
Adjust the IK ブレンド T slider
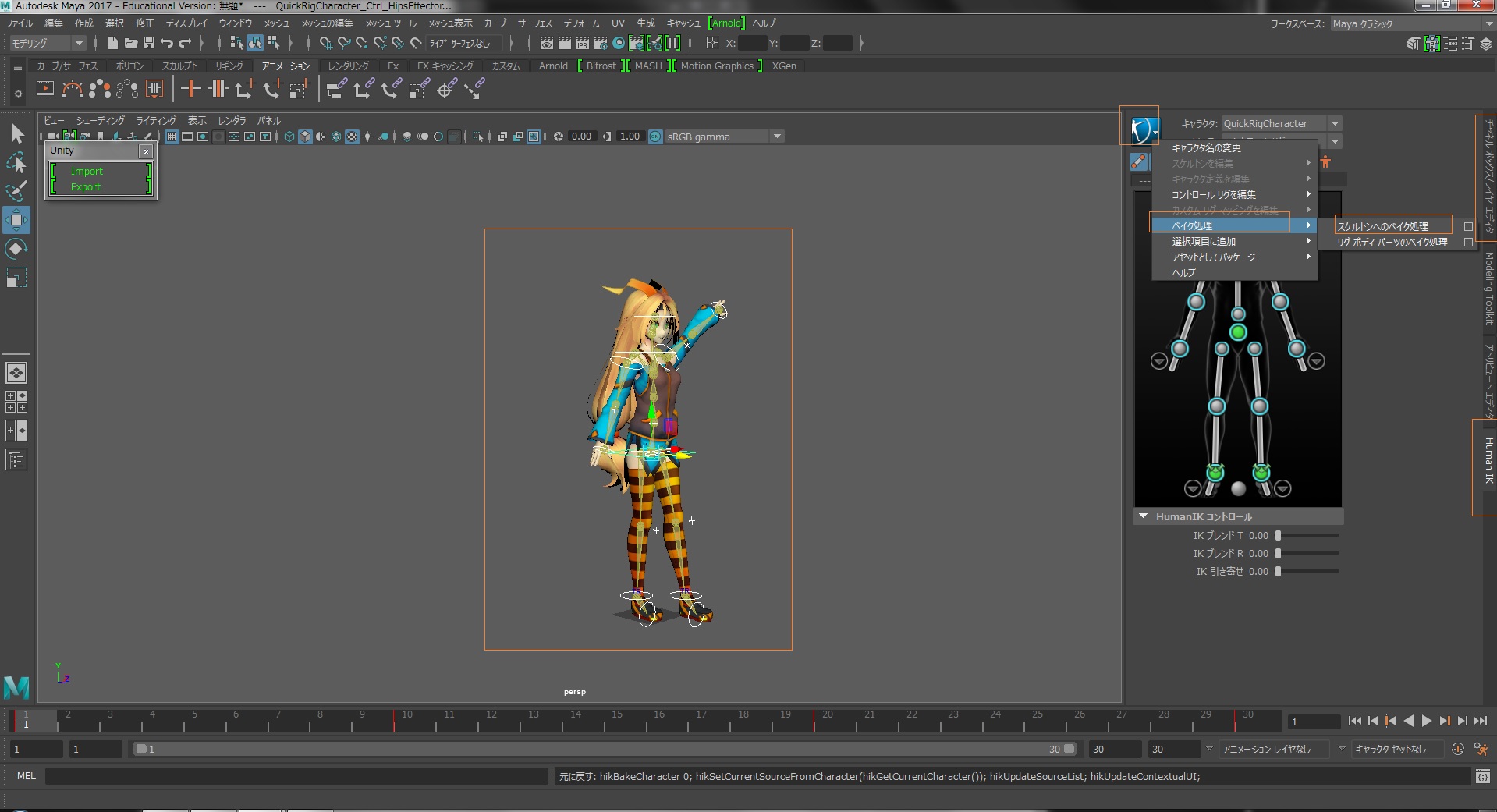click(x=1308, y=536)
